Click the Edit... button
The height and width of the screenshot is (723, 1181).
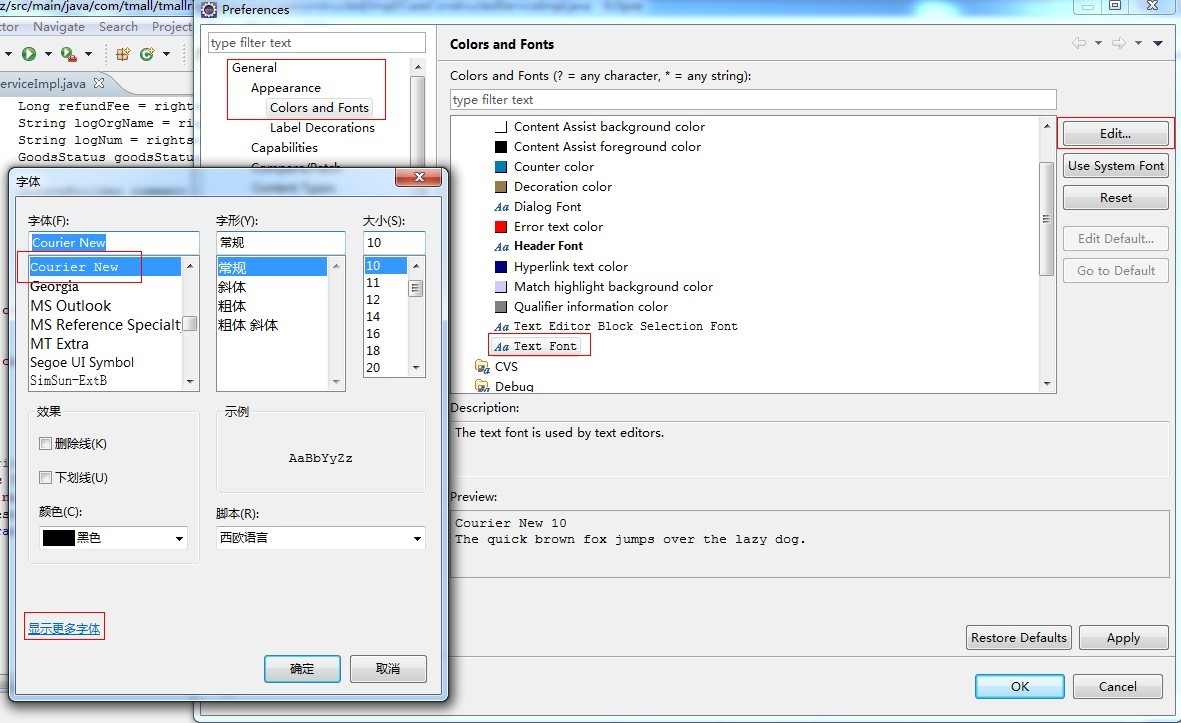pos(1115,133)
